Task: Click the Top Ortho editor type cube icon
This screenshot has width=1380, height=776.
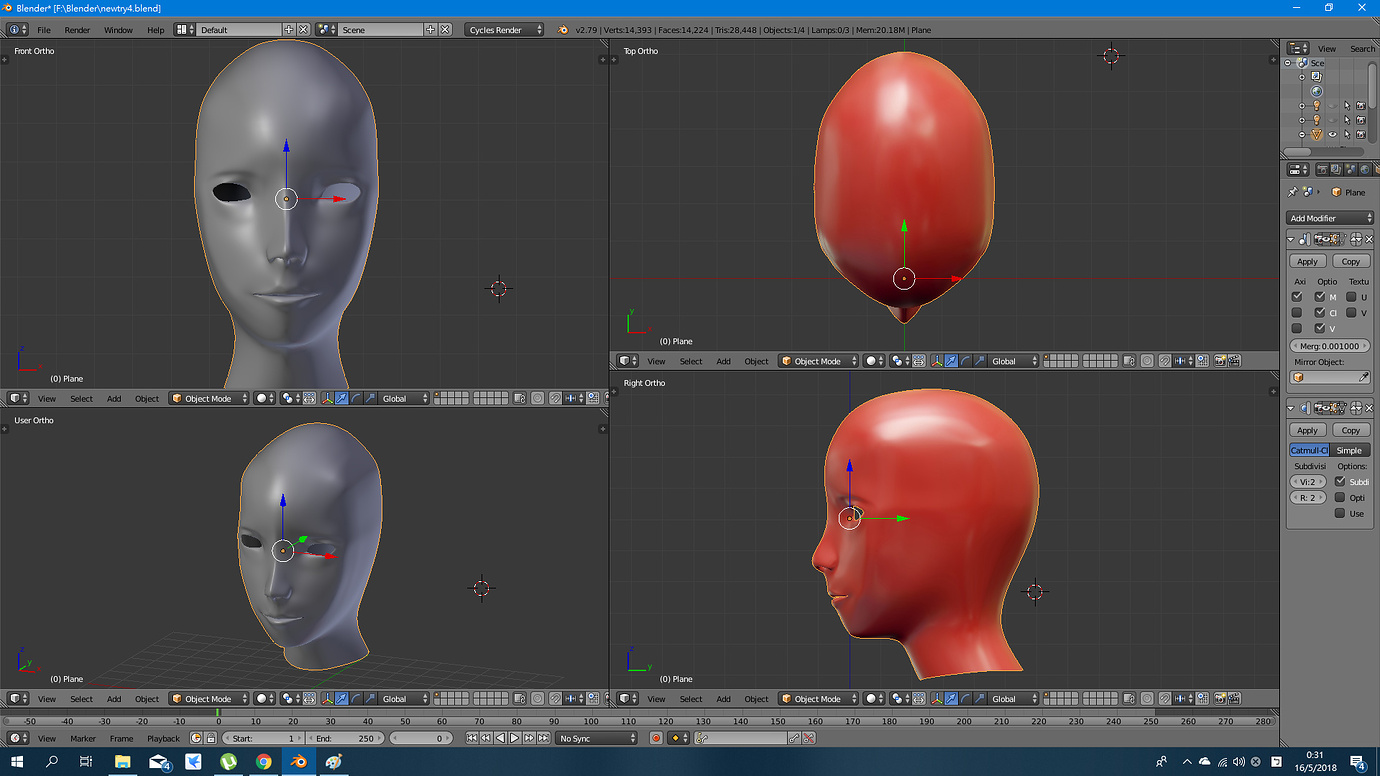Action: (628, 361)
